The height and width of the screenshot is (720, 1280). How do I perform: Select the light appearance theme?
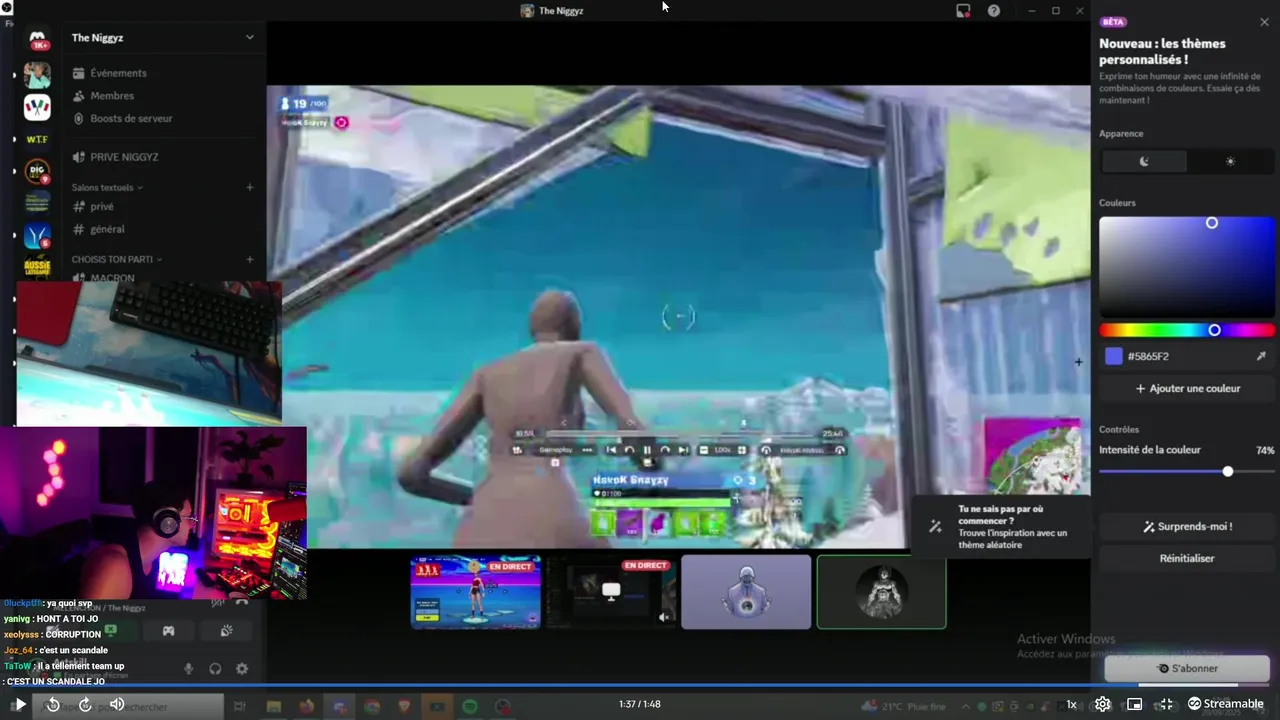tap(1230, 161)
